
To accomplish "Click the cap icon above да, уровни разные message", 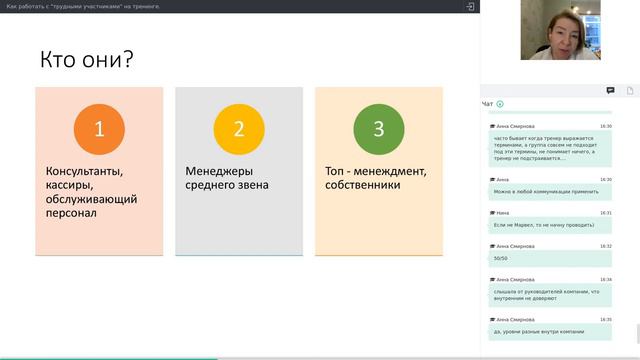I will pyautogui.click(x=492, y=320).
